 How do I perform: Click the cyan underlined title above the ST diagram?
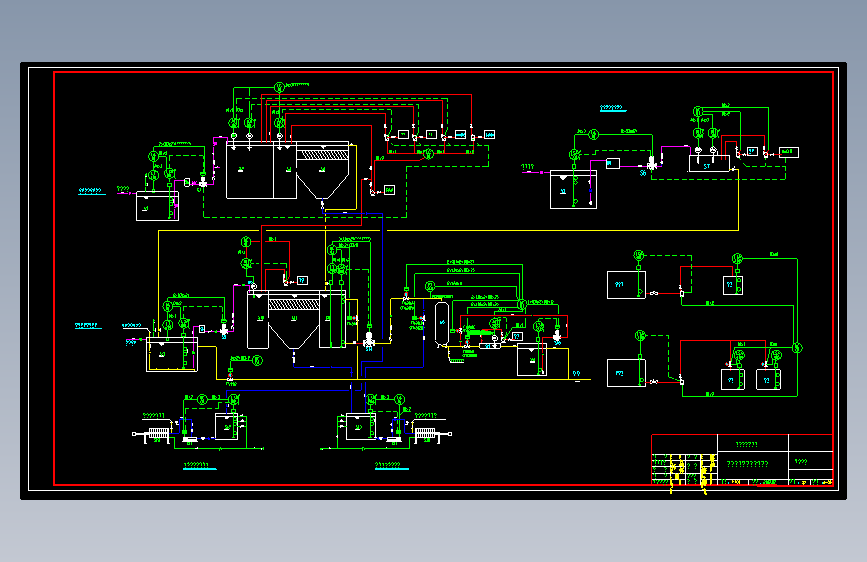(x=613, y=108)
